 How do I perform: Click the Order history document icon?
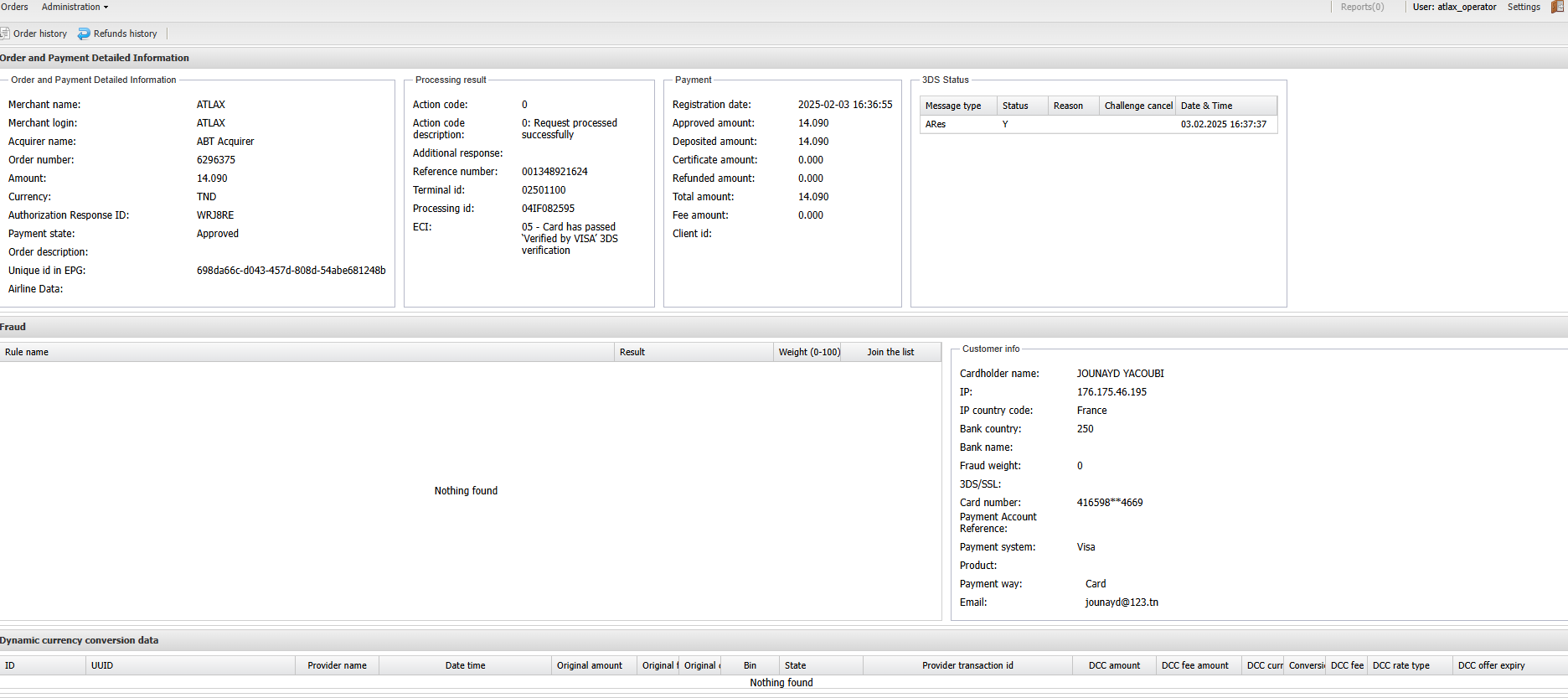[x=5, y=34]
